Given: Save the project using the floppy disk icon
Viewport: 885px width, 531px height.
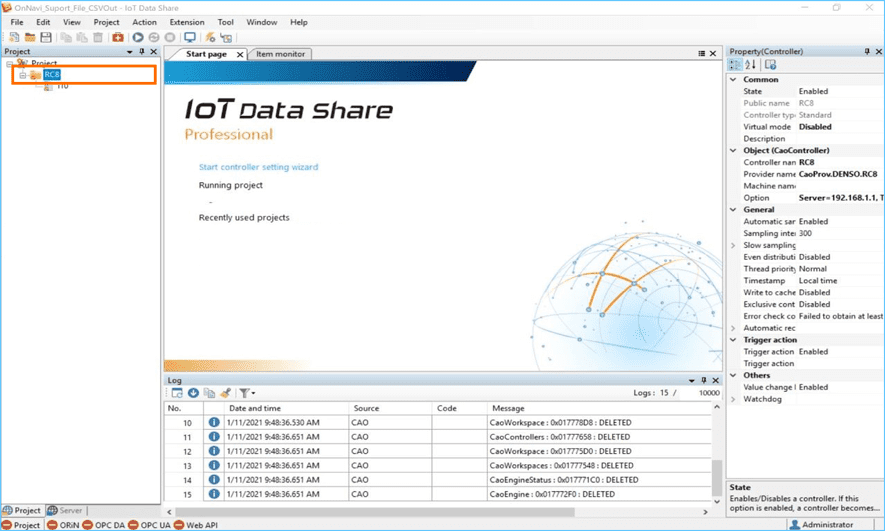Looking at the screenshot, I should click(x=46, y=37).
